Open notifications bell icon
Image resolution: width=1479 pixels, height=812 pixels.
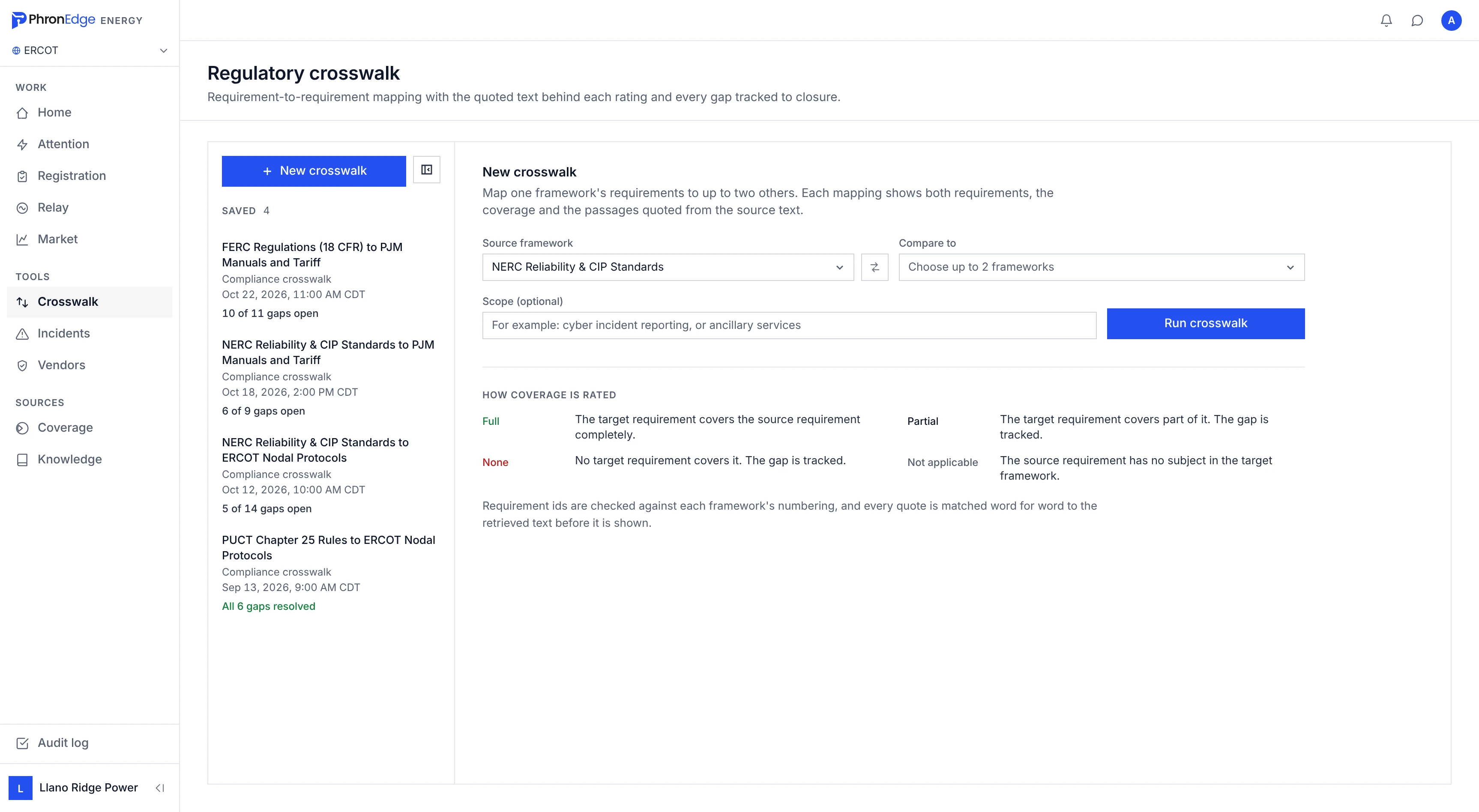pos(1386,21)
